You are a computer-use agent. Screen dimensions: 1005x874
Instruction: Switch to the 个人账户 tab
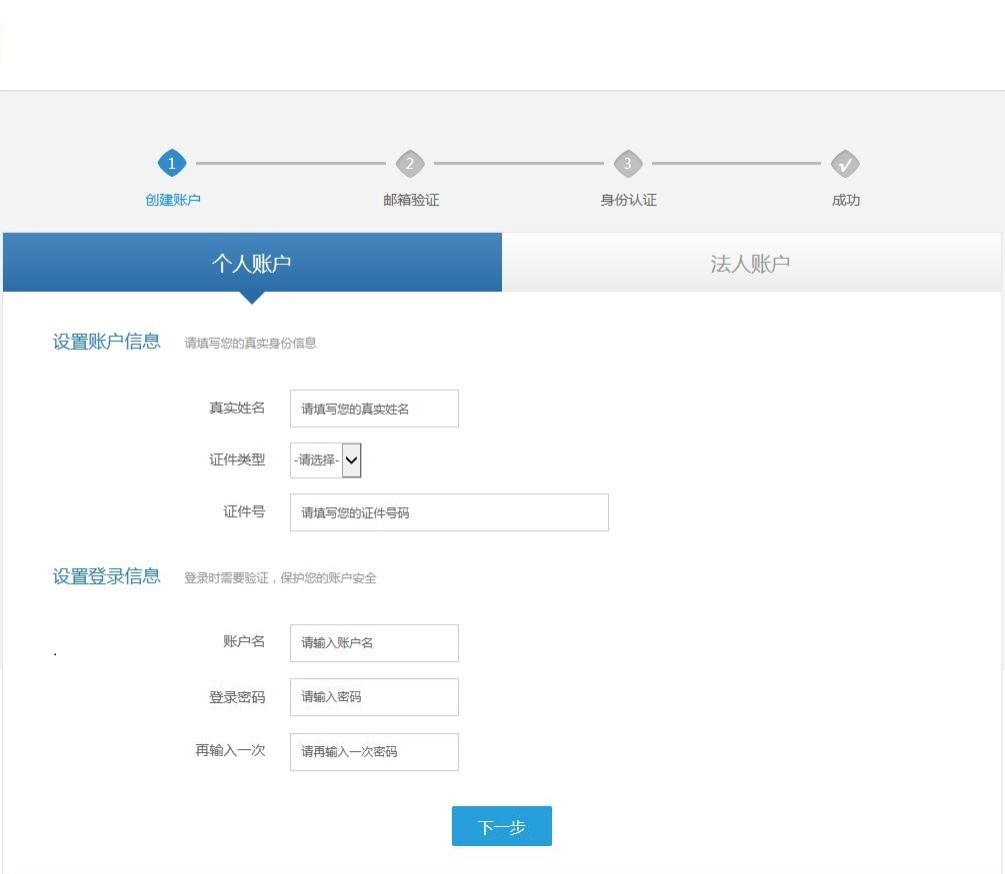[252, 263]
